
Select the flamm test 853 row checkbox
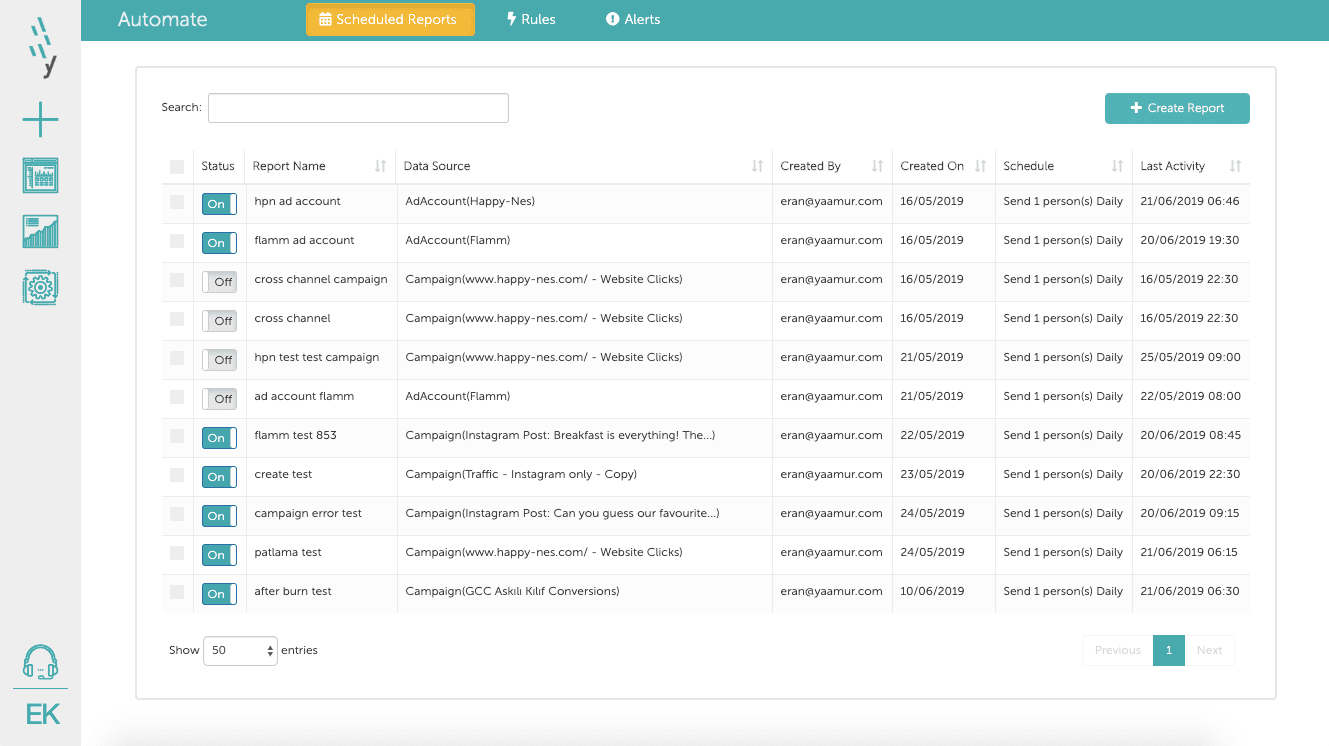coord(177,436)
